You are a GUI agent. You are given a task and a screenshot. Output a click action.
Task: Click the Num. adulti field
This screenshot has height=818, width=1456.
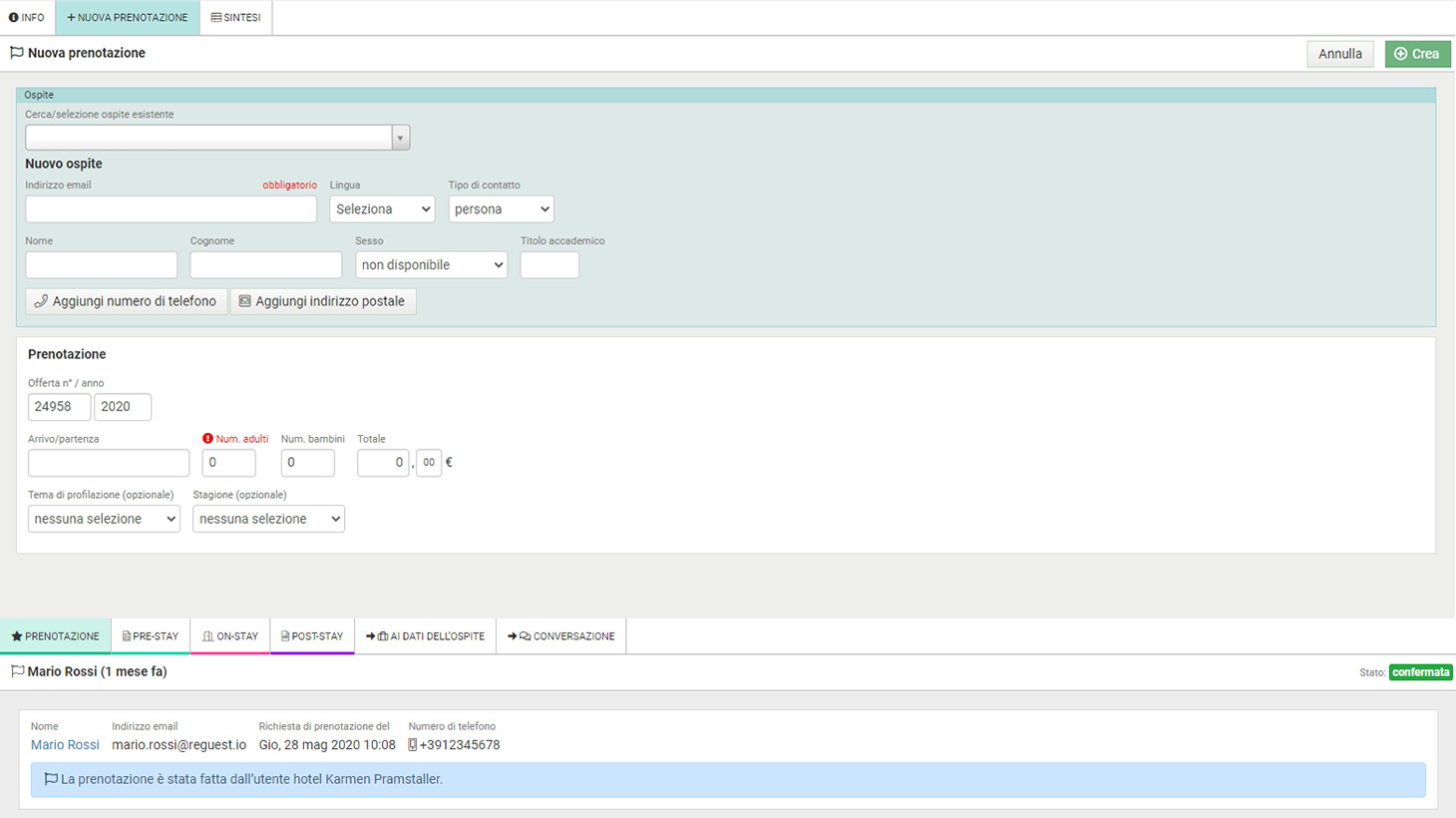coord(228,463)
